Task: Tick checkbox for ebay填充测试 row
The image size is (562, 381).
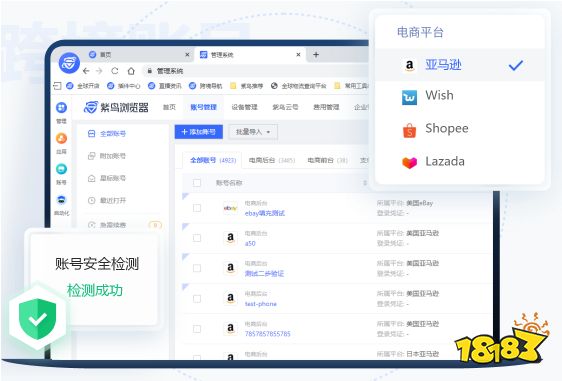Action: (x=197, y=208)
